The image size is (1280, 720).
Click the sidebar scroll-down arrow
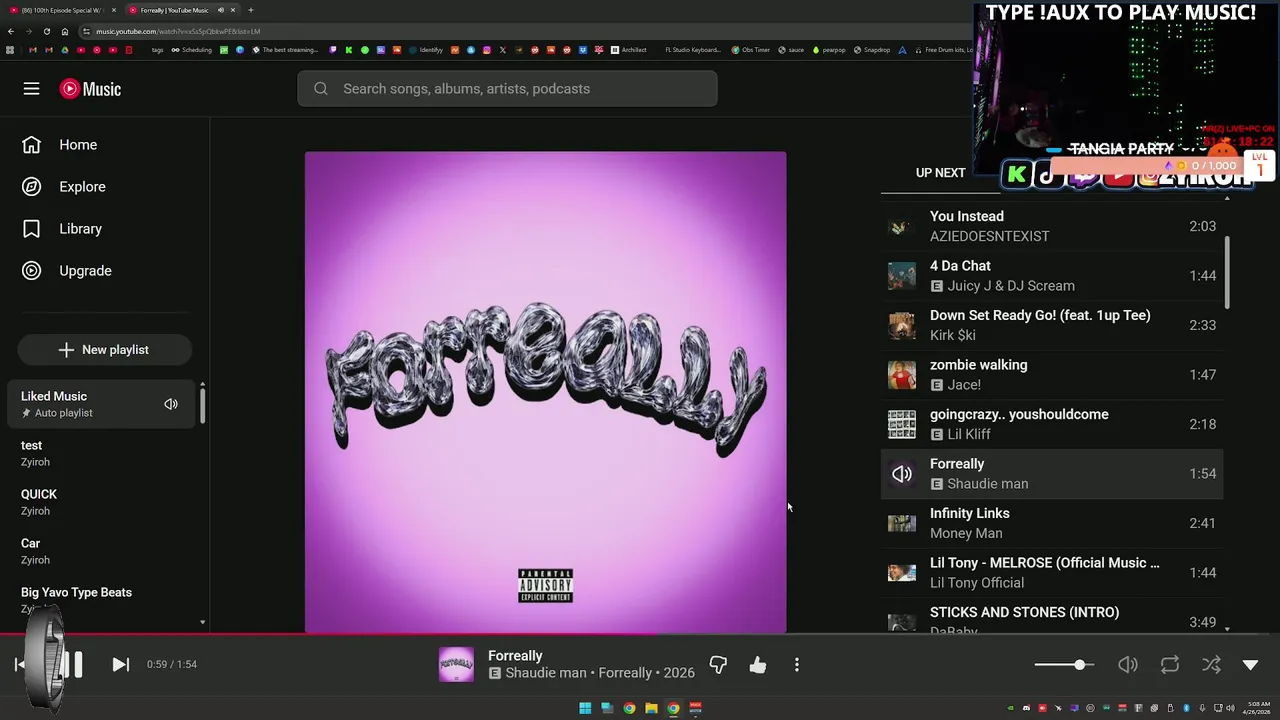pyautogui.click(x=202, y=622)
